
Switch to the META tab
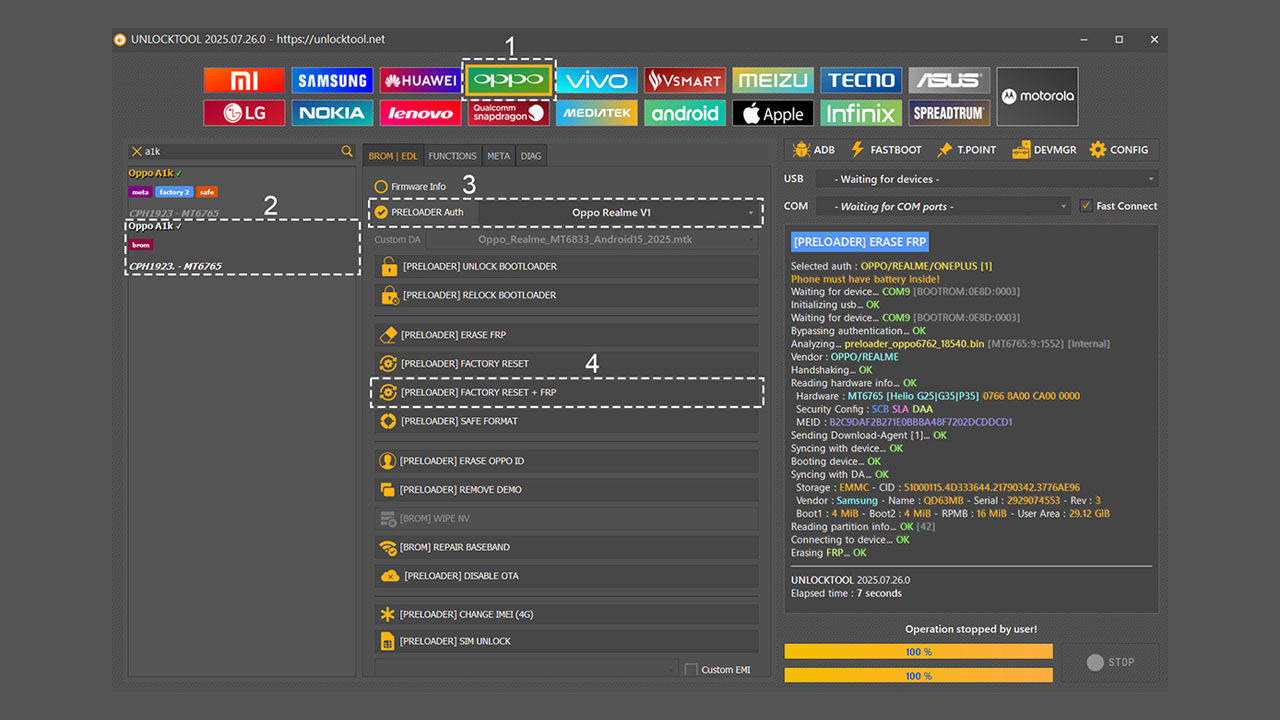[x=498, y=156]
